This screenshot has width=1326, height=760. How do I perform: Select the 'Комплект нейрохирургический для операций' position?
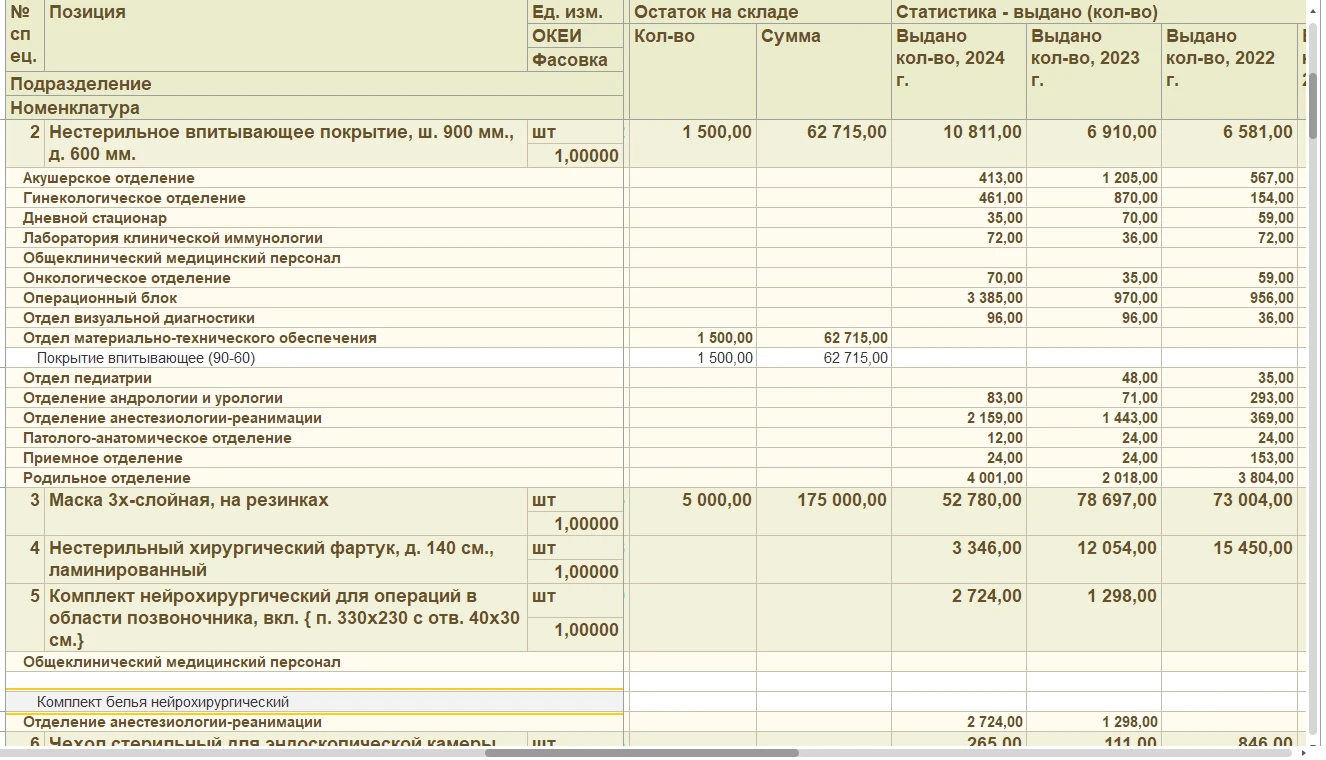286,618
